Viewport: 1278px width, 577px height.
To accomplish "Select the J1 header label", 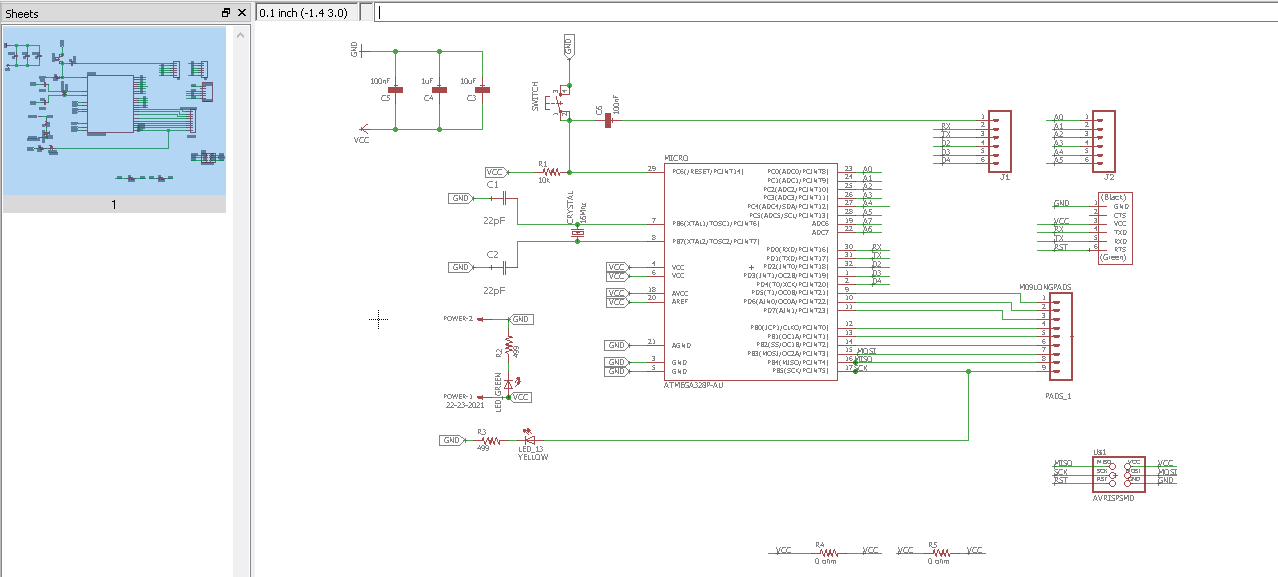I will click(x=1004, y=177).
